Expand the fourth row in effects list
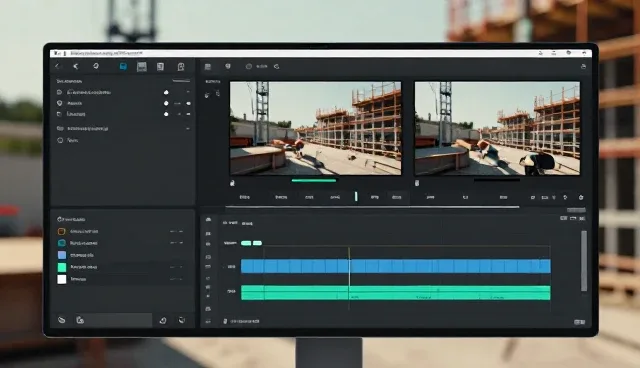 pyautogui.click(x=188, y=129)
